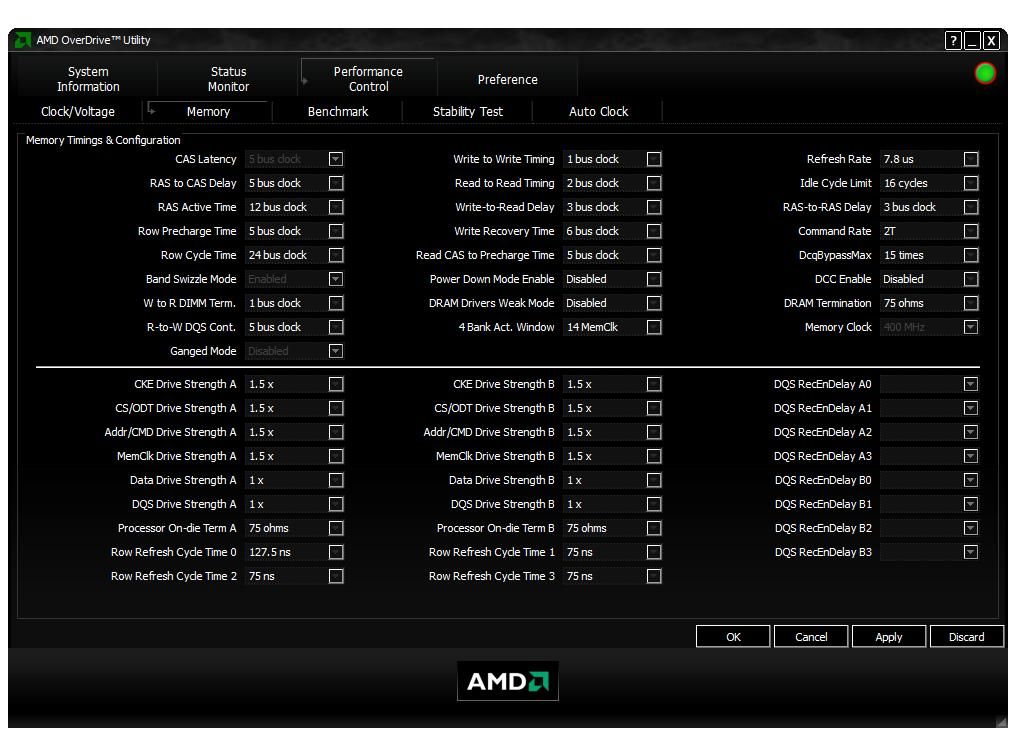Enable the RAS to CAS Delay checkbox
The image size is (1016, 736).
click(335, 183)
